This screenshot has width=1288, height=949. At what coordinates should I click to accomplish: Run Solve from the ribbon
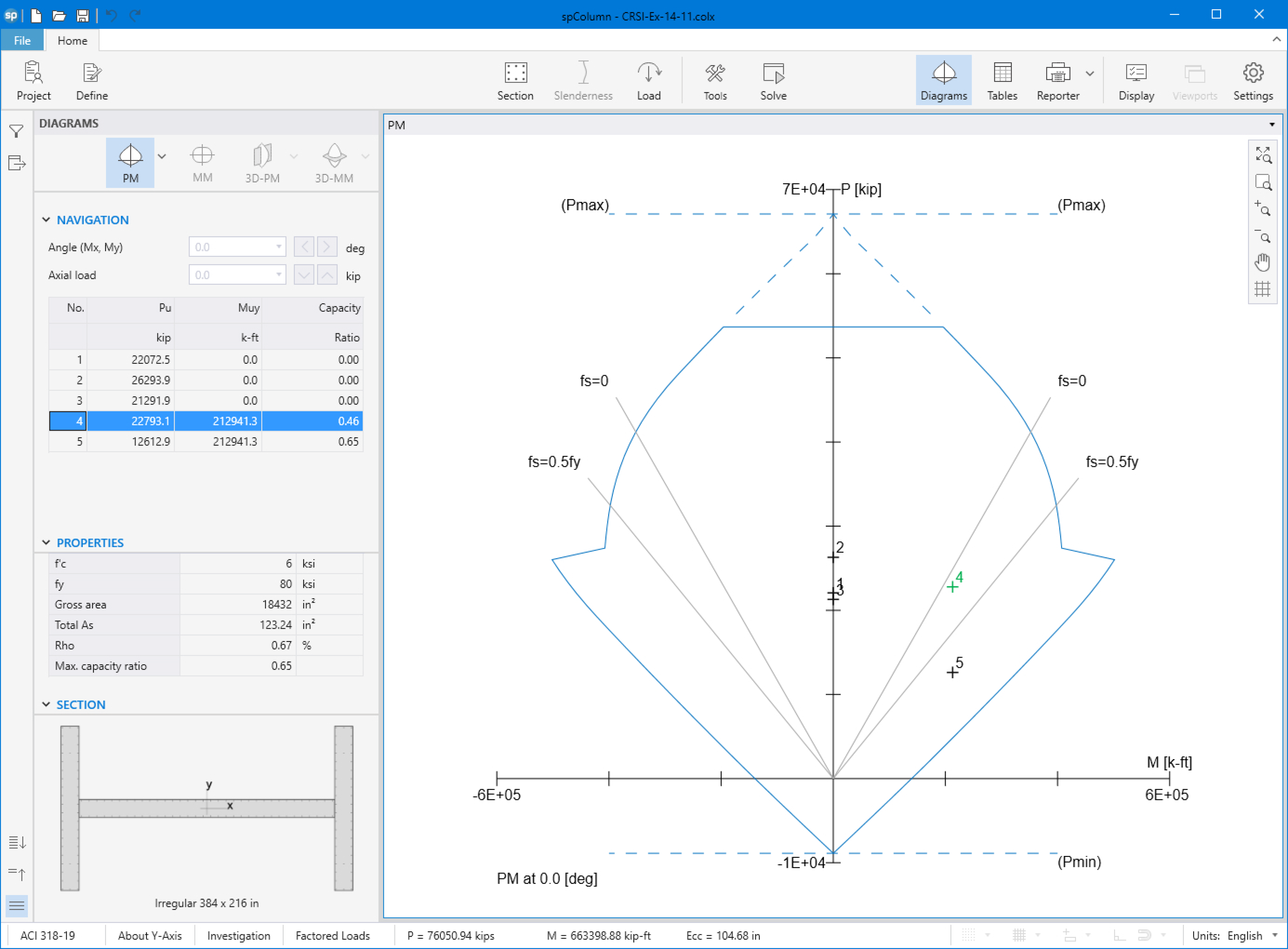point(774,80)
